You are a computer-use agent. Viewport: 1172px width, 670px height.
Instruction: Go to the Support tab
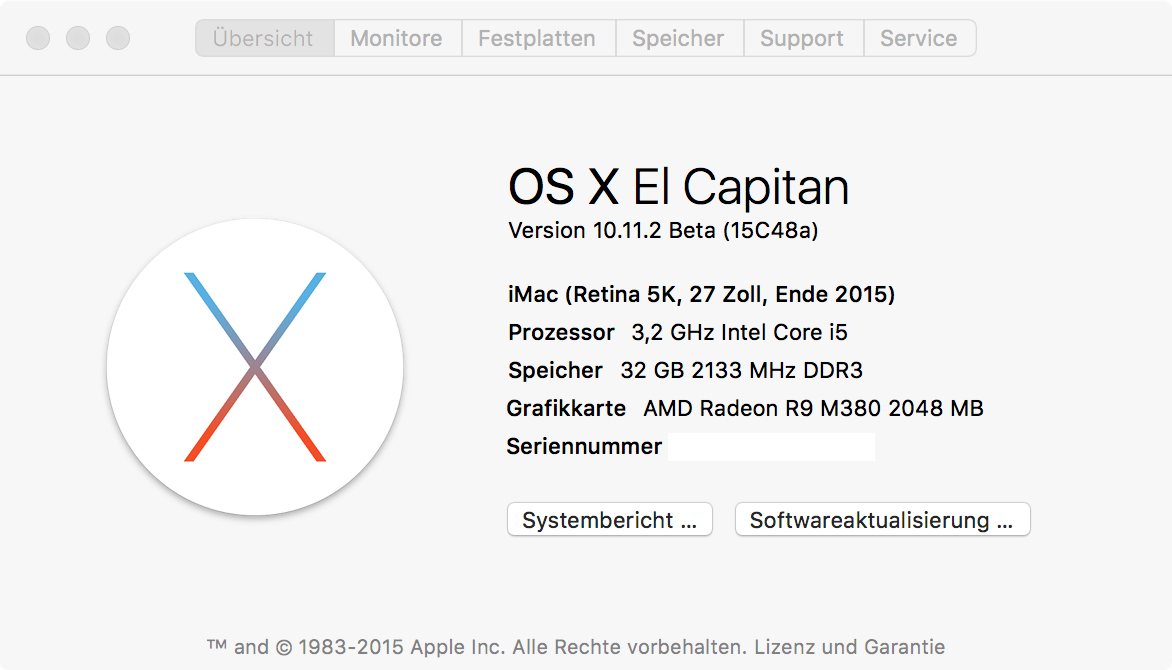click(x=802, y=39)
